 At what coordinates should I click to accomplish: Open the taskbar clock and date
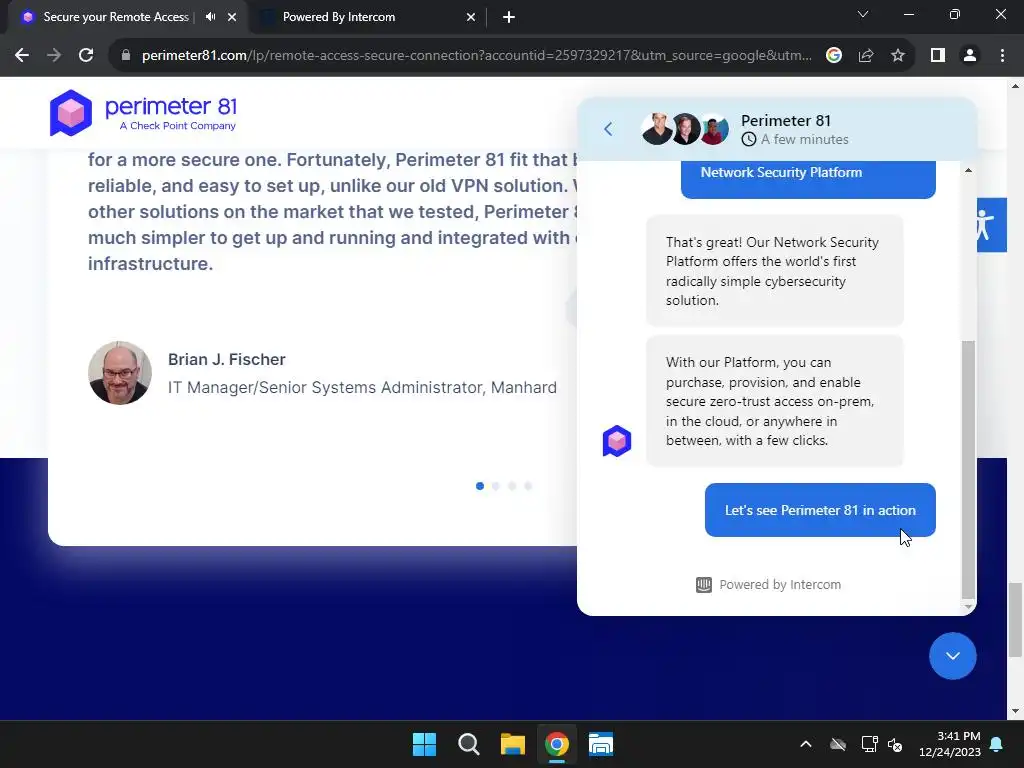click(950, 744)
